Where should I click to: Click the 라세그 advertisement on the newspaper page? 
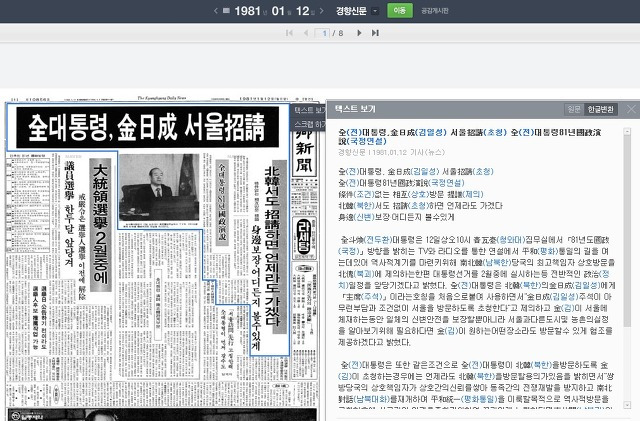[x=304, y=238]
